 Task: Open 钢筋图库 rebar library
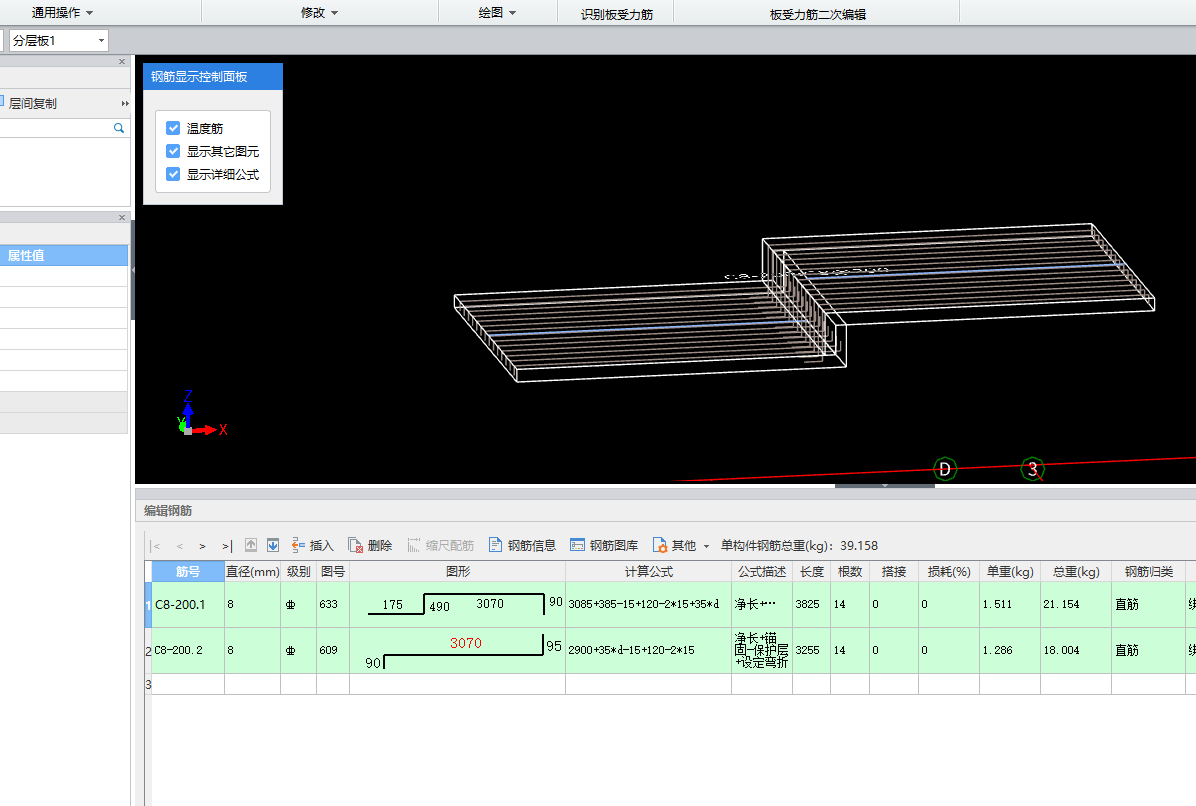coord(604,545)
